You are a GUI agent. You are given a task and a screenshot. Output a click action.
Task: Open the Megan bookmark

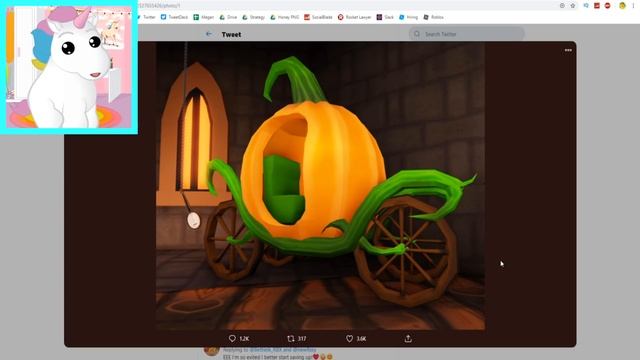204,17
